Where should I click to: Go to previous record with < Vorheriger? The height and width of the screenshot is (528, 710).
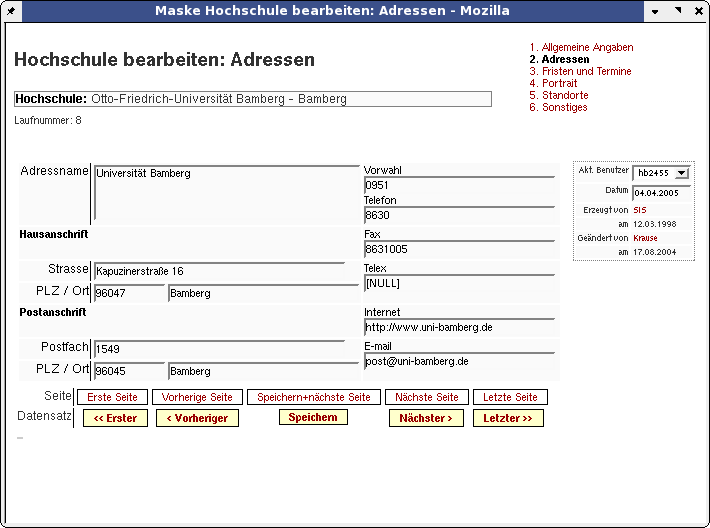tap(197, 418)
